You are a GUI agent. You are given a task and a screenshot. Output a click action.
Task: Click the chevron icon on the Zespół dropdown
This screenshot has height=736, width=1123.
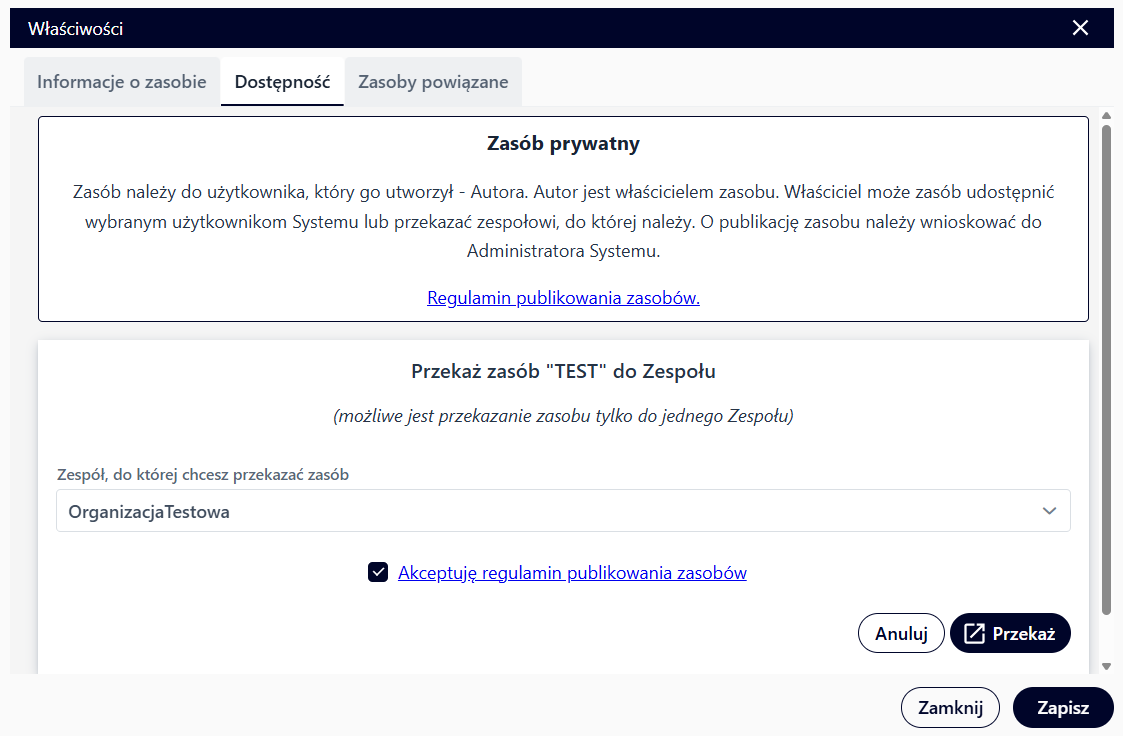coord(1050,510)
